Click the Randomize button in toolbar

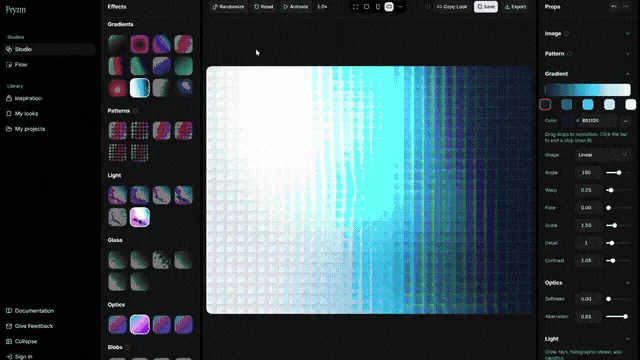tap(229, 7)
